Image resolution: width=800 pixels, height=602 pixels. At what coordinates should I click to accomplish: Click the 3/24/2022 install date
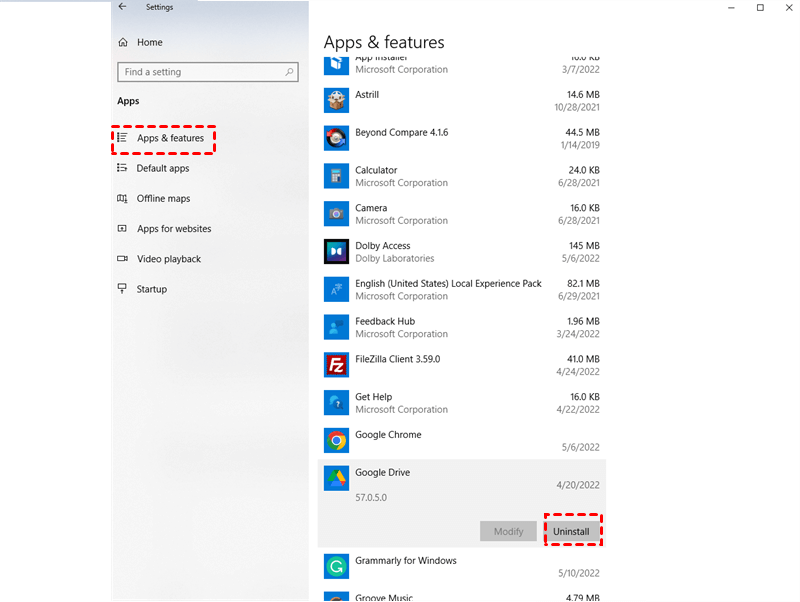578,334
